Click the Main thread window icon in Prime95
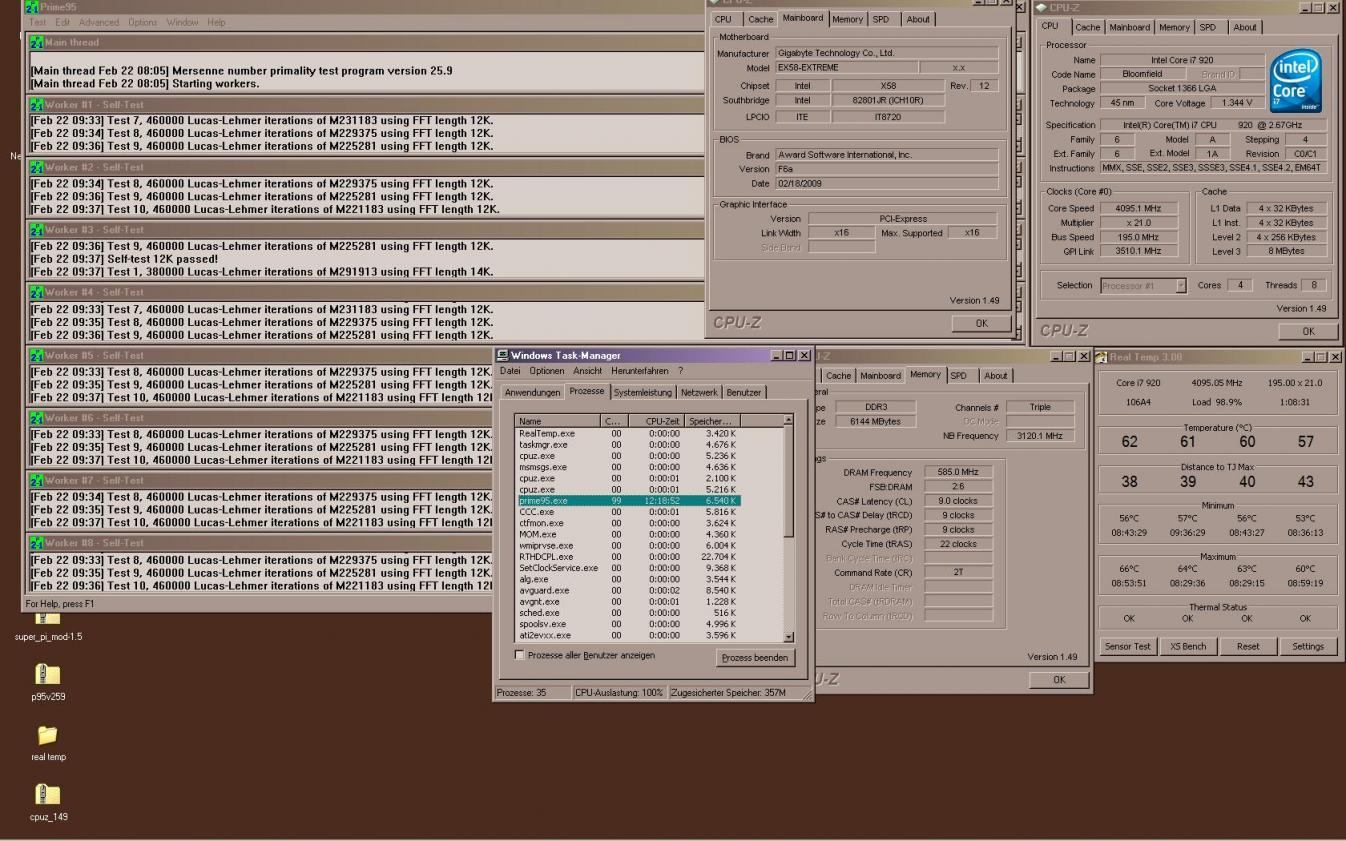Viewport: 1346px width, 841px height. coord(36,43)
